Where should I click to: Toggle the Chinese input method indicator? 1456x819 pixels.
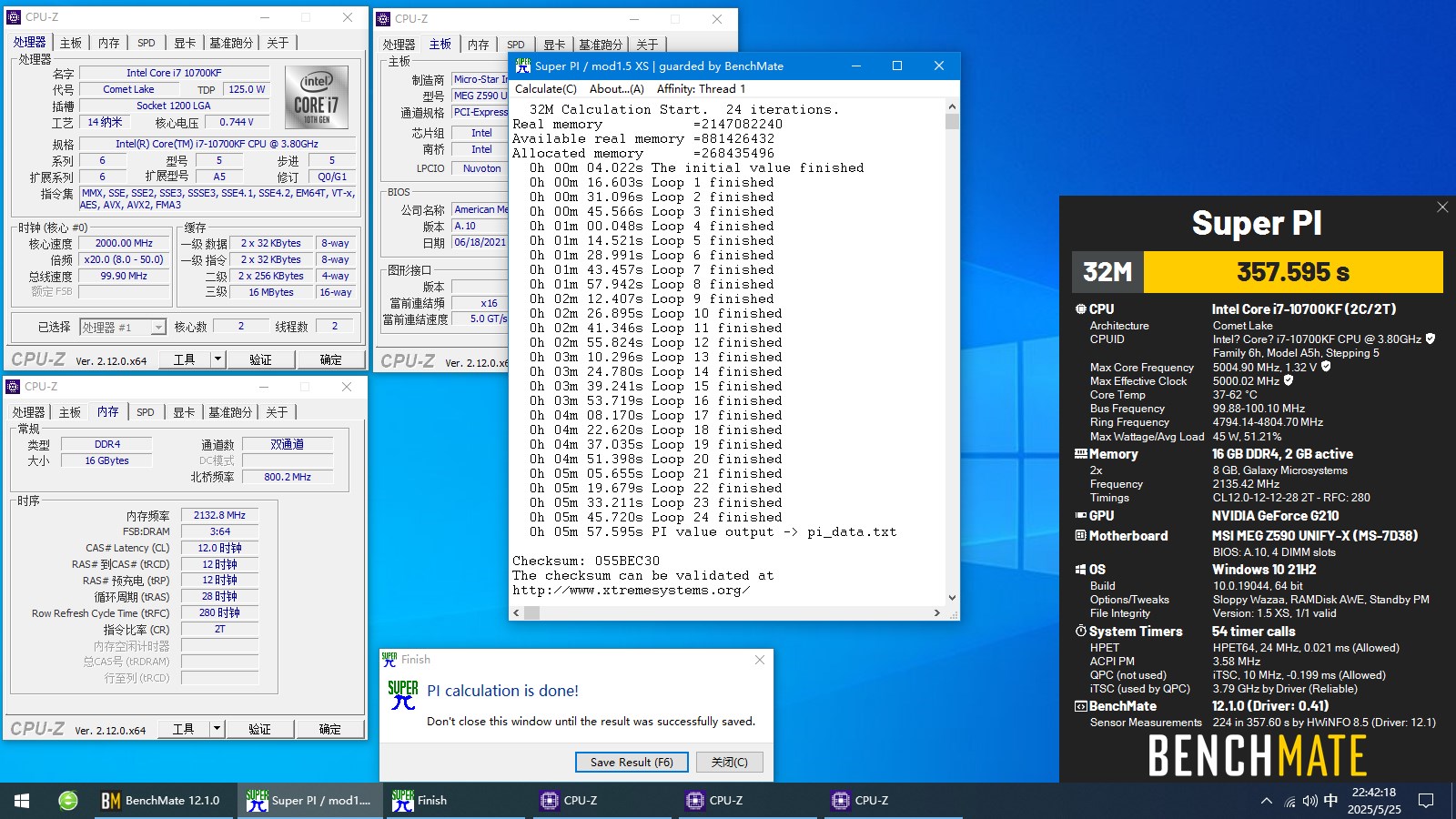[x=1330, y=801]
